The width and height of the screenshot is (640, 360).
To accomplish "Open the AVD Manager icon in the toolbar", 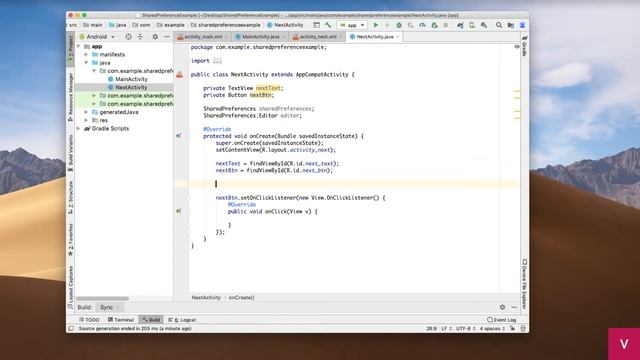I will [472, 25].
